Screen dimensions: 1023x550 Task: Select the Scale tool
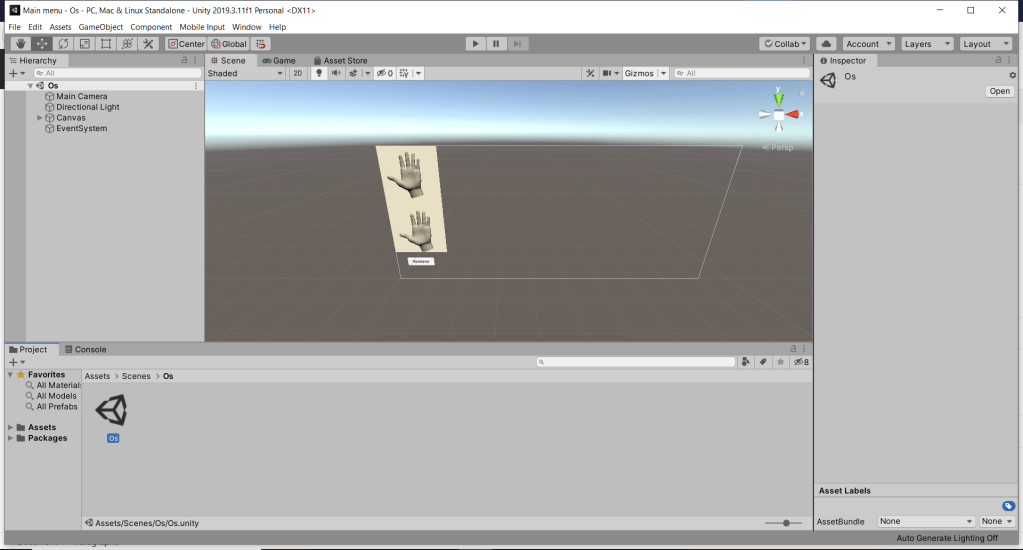click(84, 44)
